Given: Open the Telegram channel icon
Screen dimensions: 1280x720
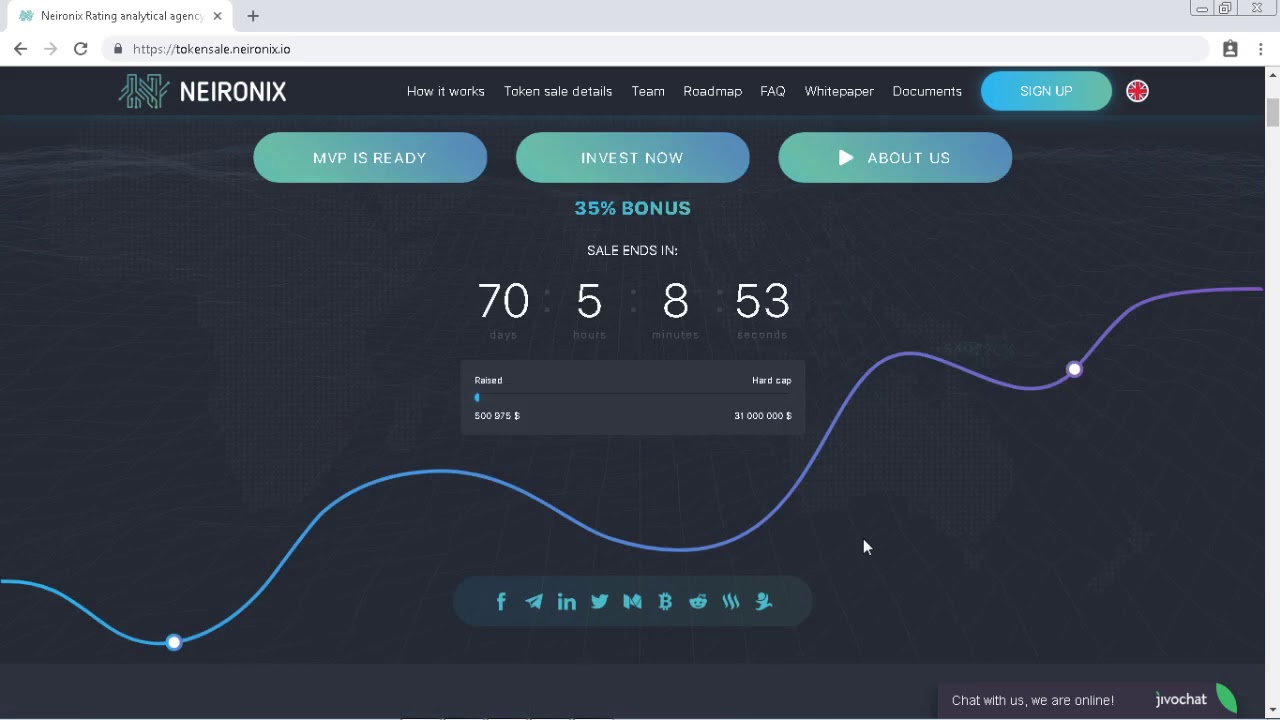Looking at the screenshot, I should pyautogui.click(x=534, y=601).
